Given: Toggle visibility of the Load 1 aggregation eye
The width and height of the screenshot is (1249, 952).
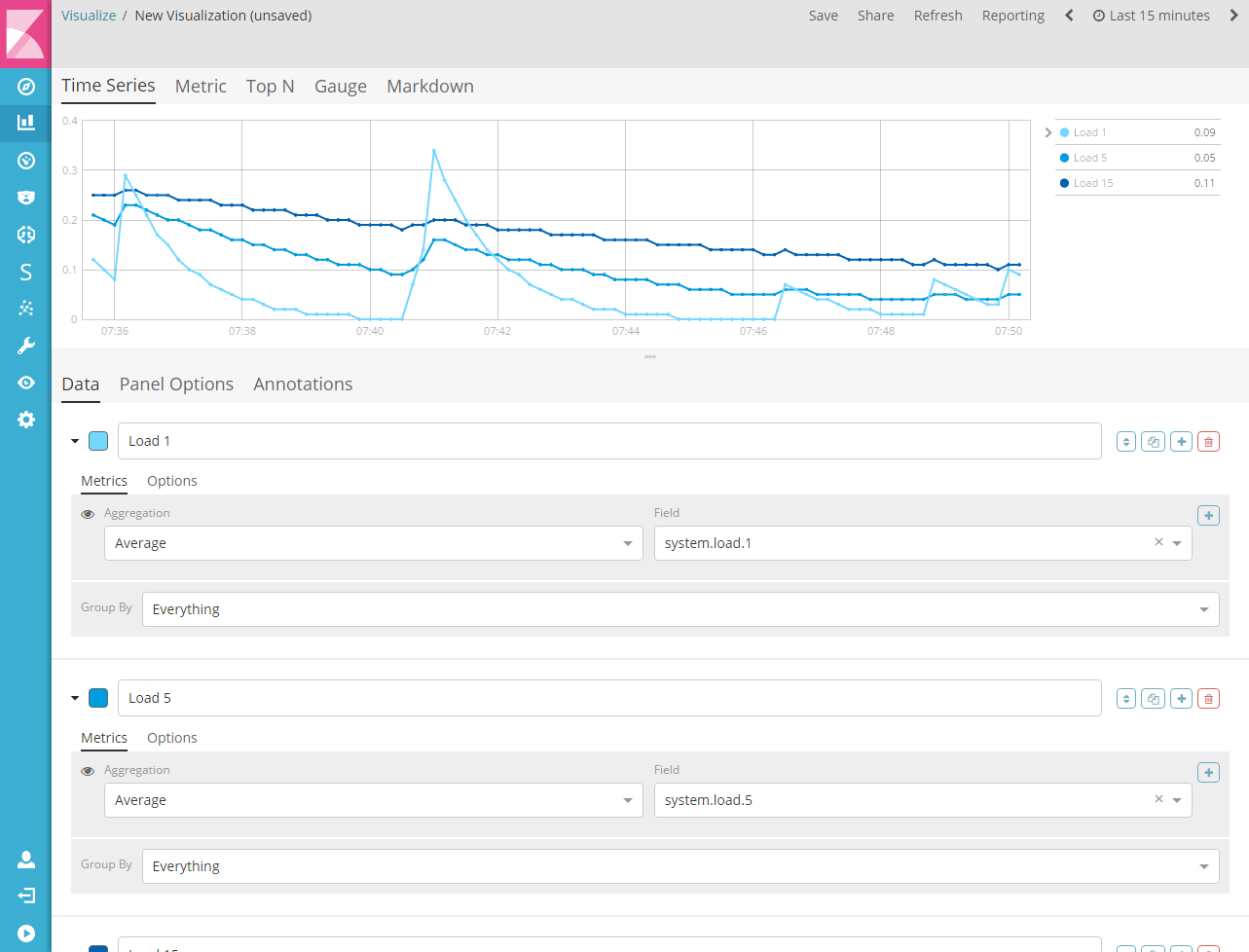Looking at the screenshot, I should point(87,513).
